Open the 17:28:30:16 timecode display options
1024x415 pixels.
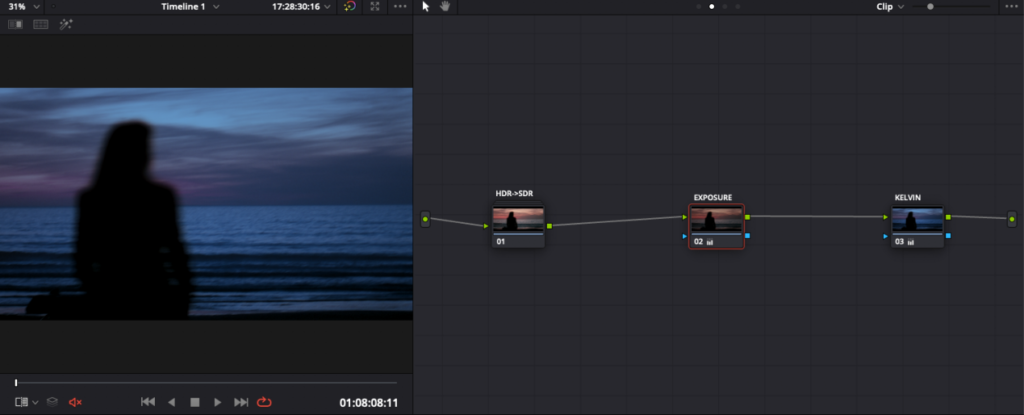301,7
